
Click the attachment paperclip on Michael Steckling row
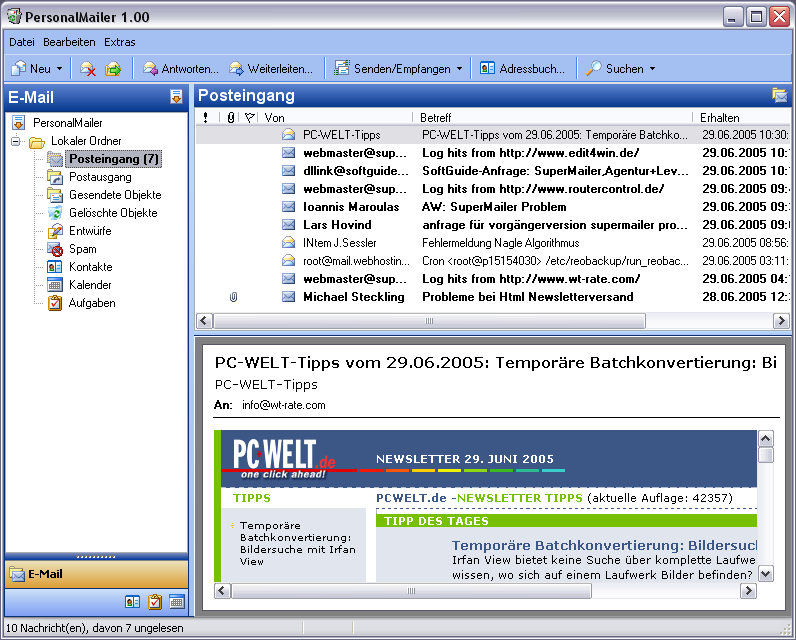pos(233,297)
